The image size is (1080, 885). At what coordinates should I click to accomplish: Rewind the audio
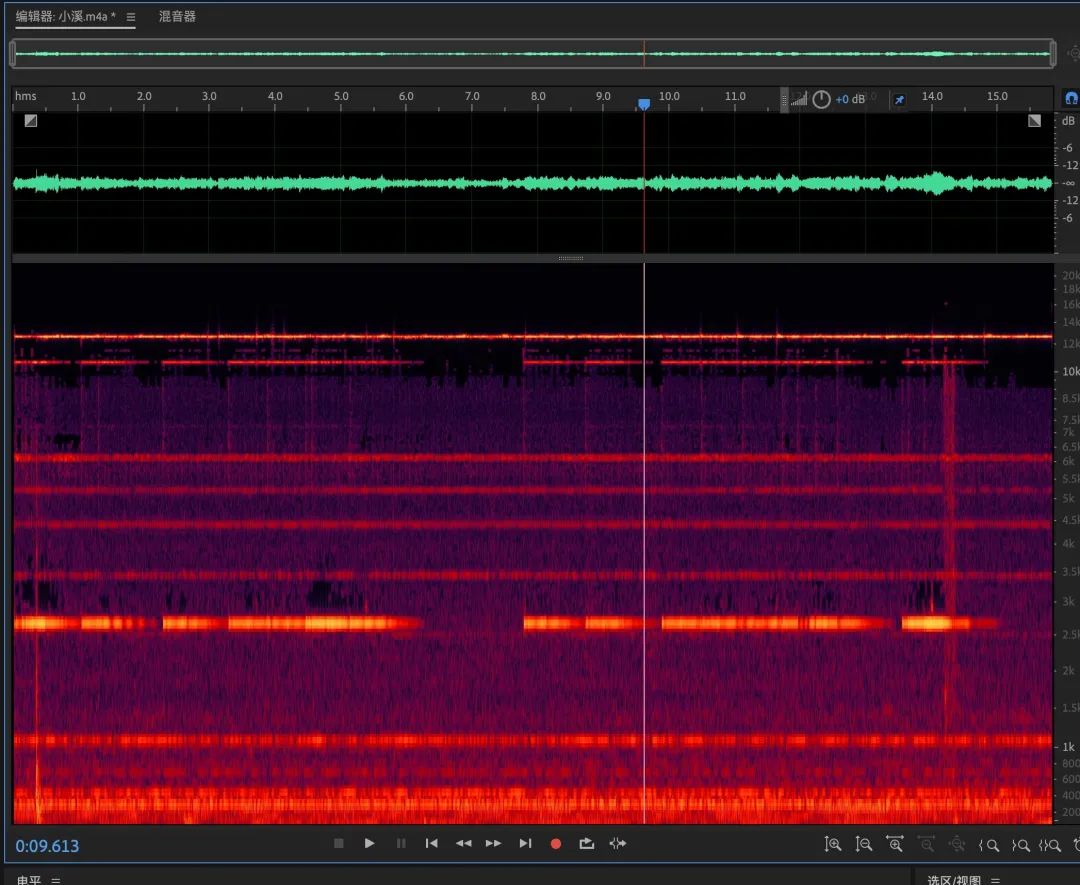[464, 843]
